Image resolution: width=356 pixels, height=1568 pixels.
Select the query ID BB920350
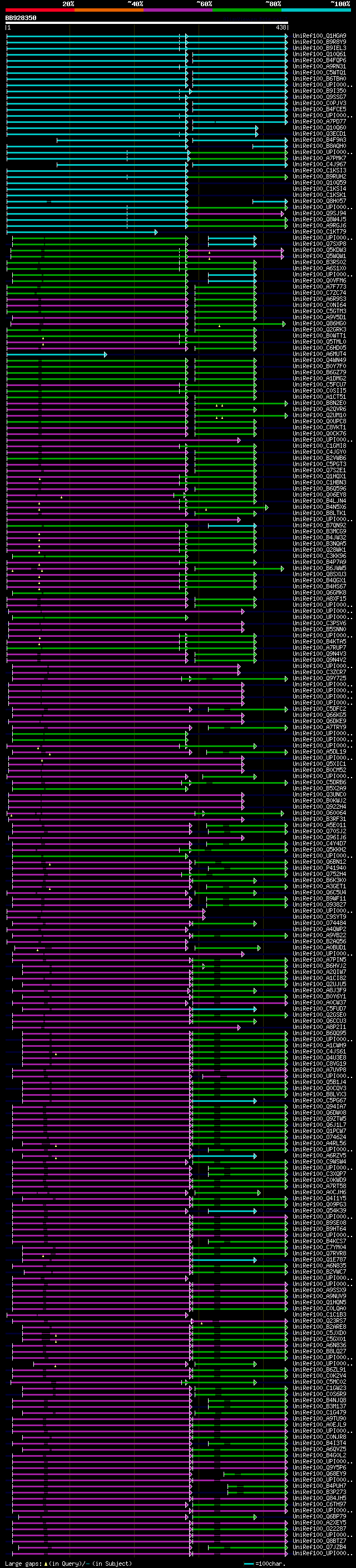click(x=21, y=18)
